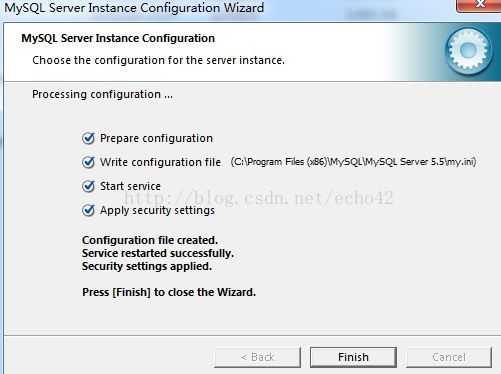Click the Press Finish to close text
Screen dimensions: 501x374
pos(169,292)
